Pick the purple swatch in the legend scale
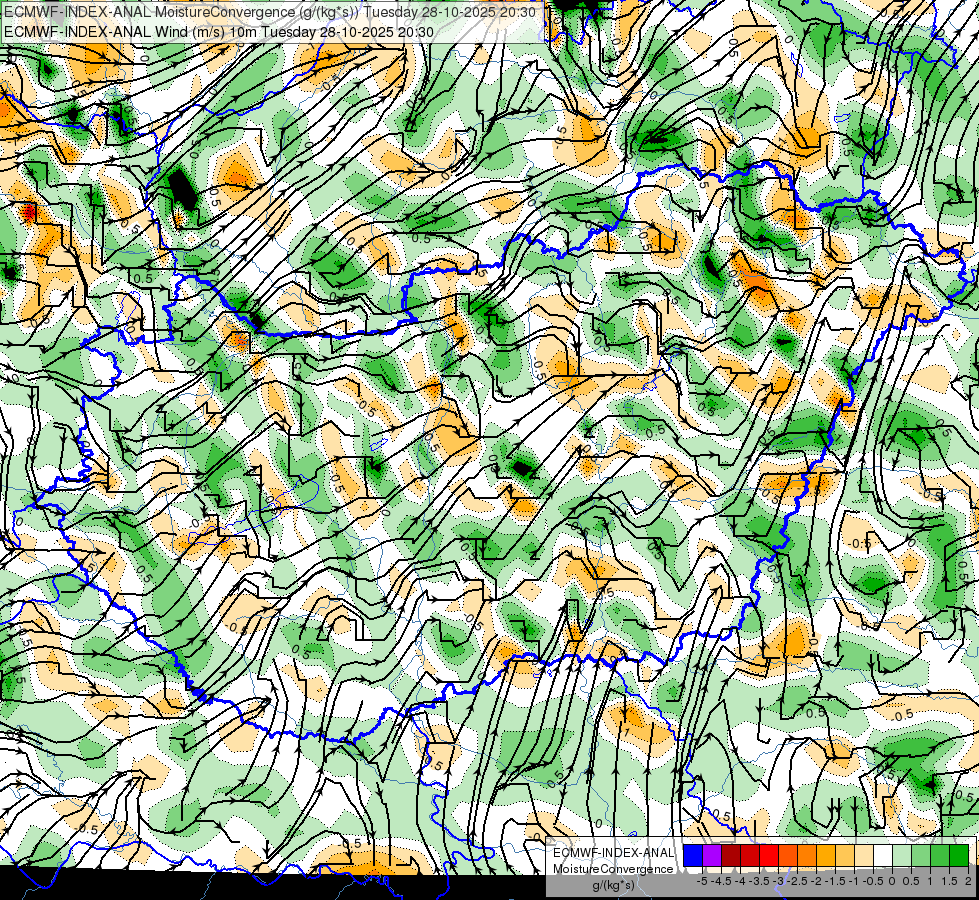This screenshot has height=900, width=979. (712, 855)
